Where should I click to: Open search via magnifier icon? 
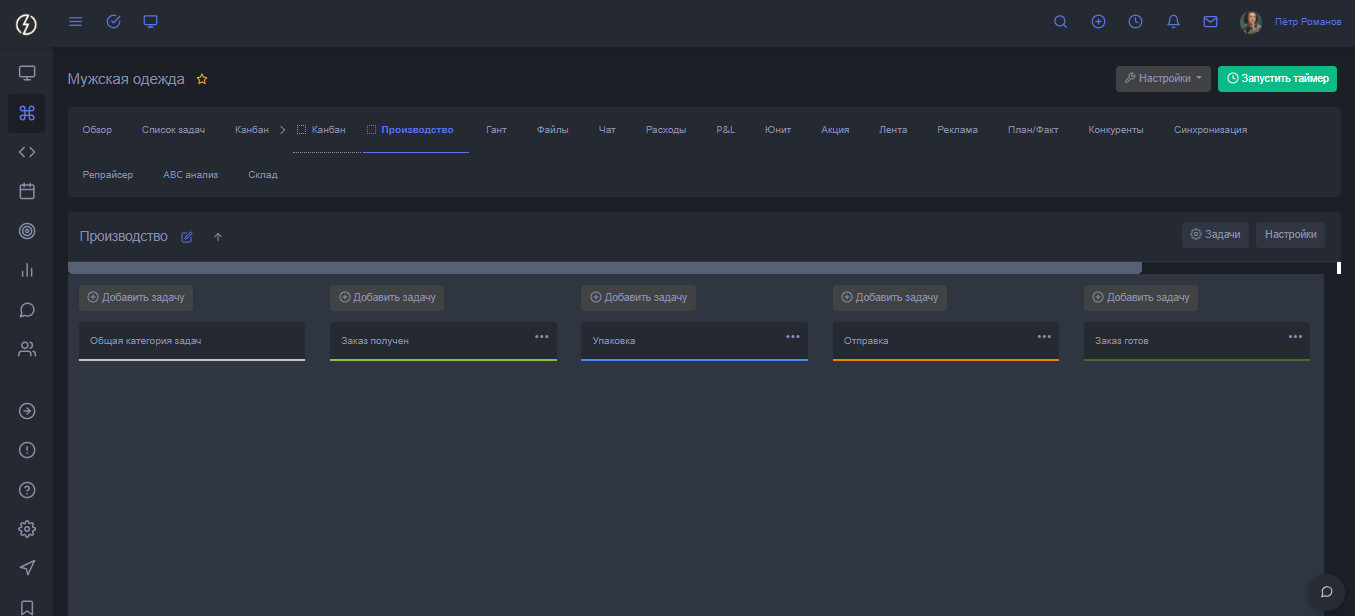(1061, 22)
